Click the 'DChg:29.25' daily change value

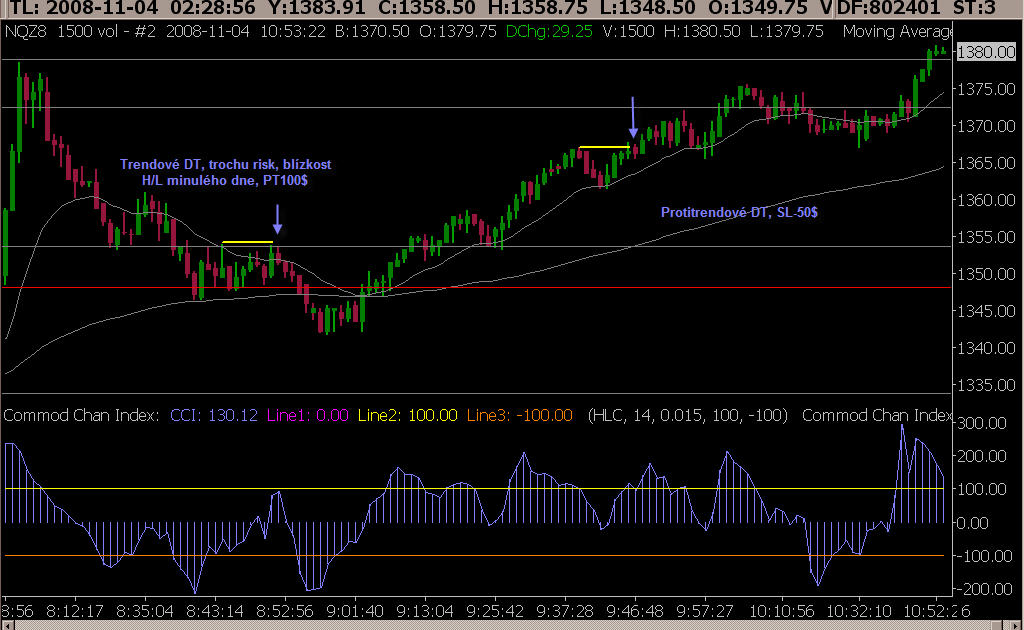549,31
